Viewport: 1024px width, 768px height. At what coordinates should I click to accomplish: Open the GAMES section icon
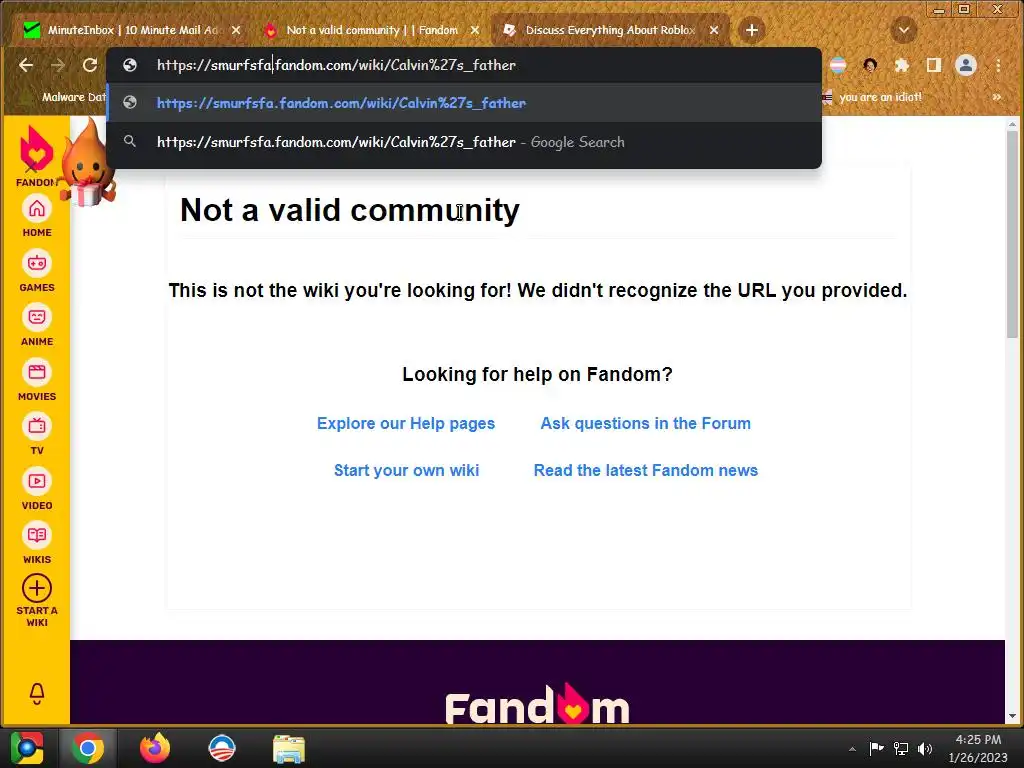37,264
